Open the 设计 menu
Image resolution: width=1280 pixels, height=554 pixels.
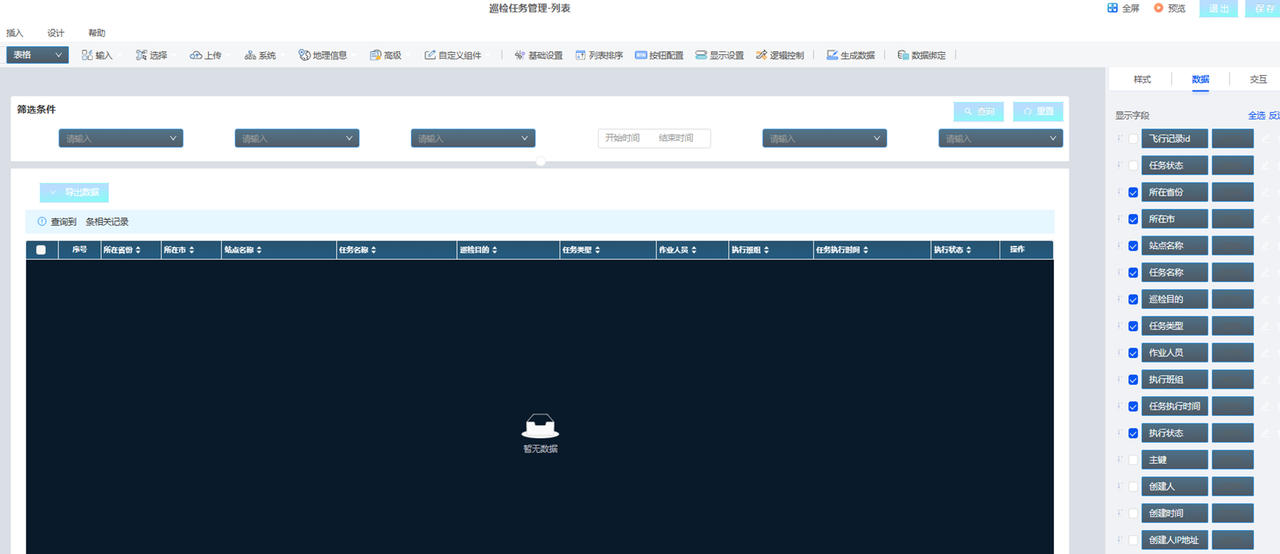coord(56,33)
